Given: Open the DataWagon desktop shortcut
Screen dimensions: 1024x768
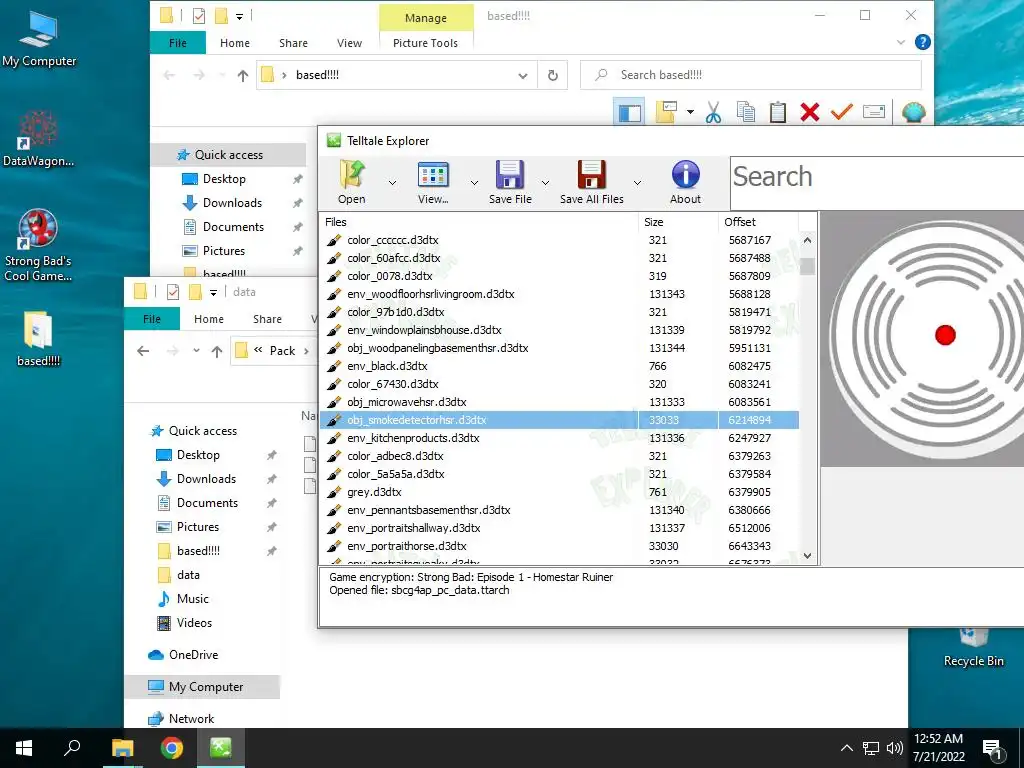Looking at the screenshot, I should [38, 138].
